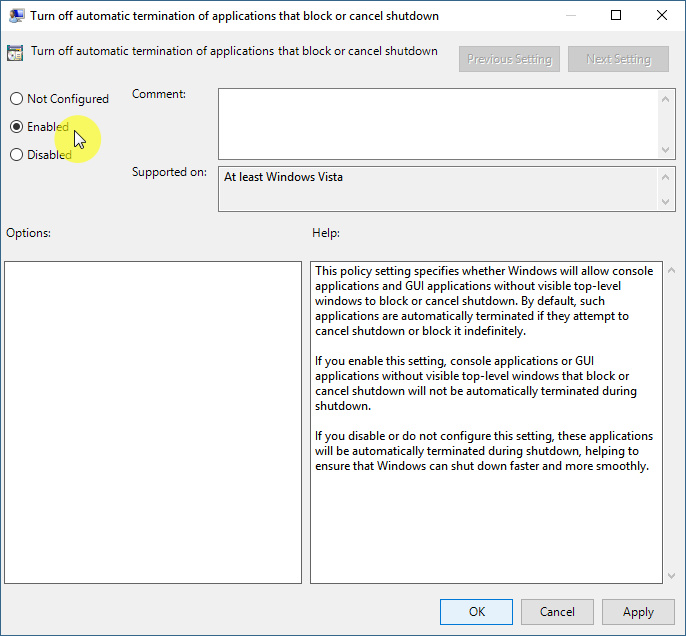Minimize the policy setting window
The height and width of the screenshot is (636, 686).
pyautogui.click(x=570, y=16)
